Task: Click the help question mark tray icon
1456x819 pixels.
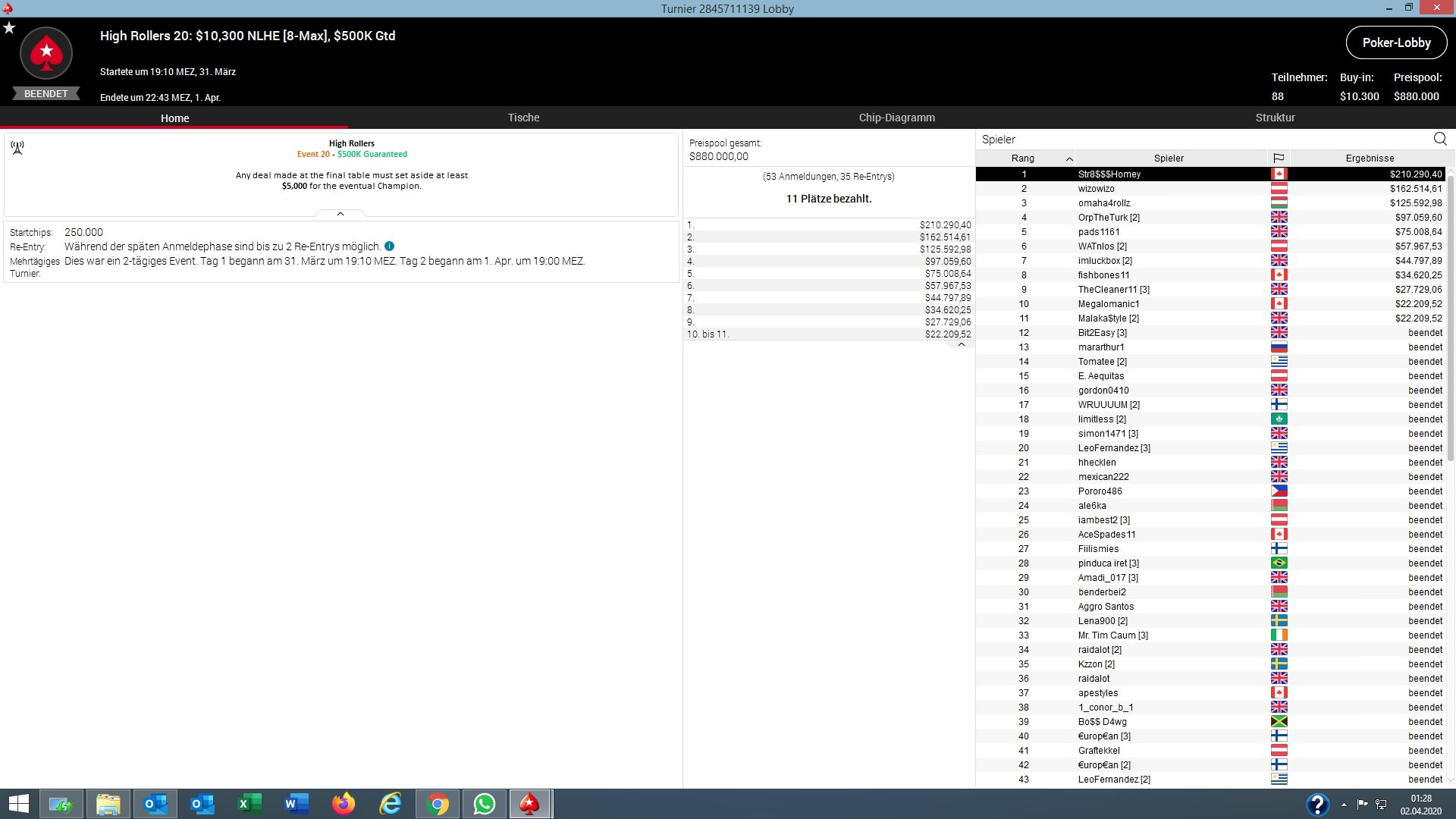Action: pos(1317,805)
